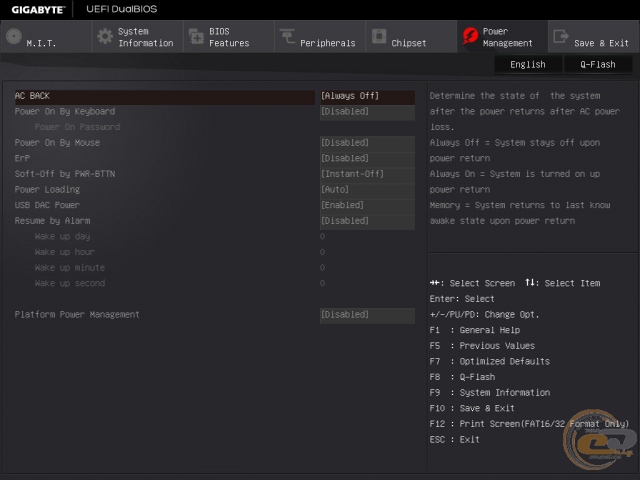Select the Resume by Alarm label
Screen dimensions: 640x480
pos(53,221)
